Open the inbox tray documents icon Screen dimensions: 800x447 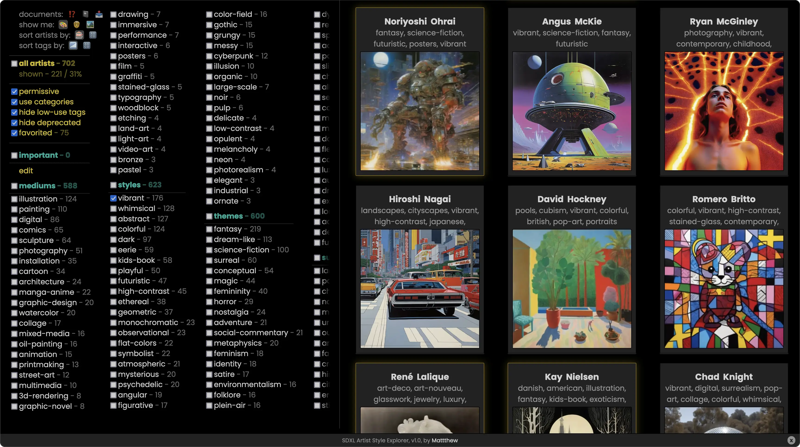pos(99,14)
